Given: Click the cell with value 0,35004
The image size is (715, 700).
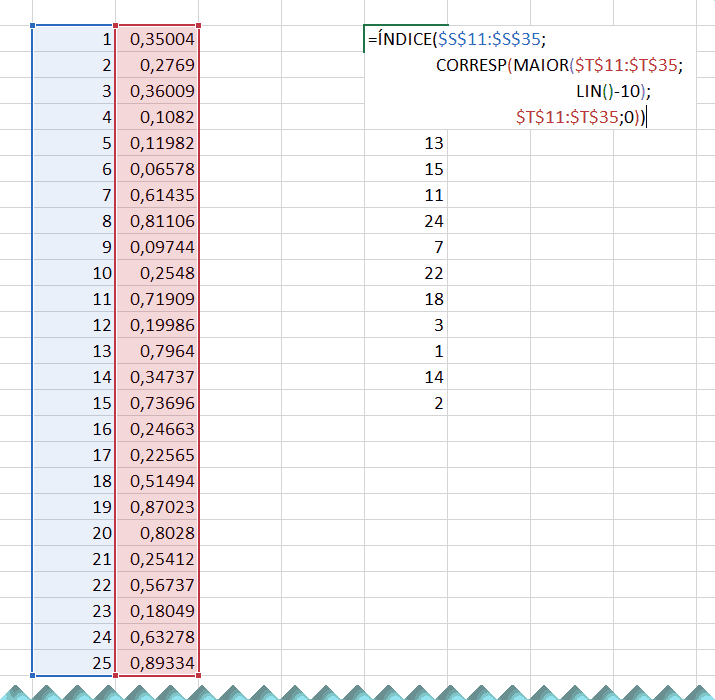Looking at the screenshot, I should click(160, 39).
